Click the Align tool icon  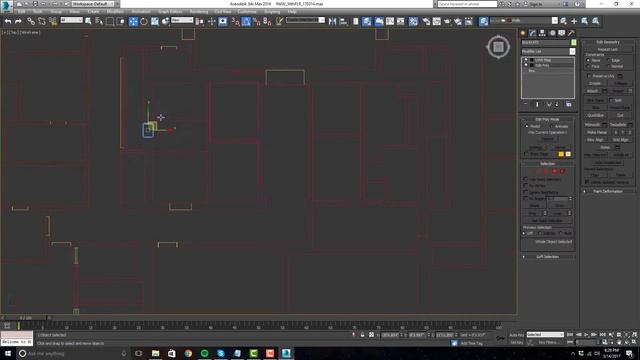pos(343,21)
